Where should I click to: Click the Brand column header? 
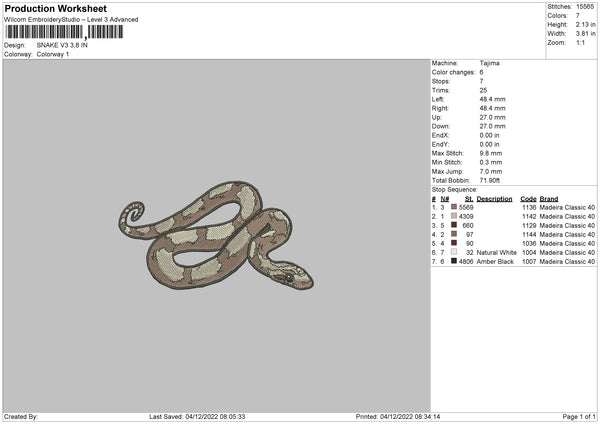pos(549,198)
